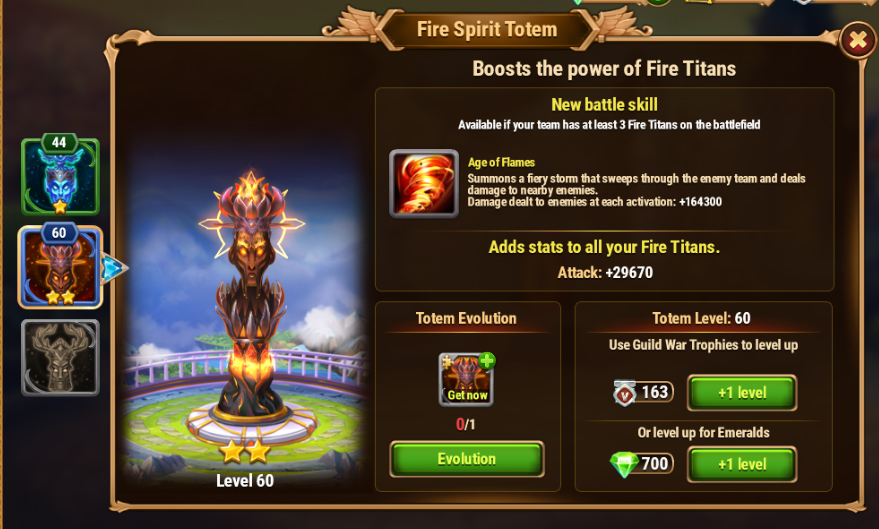Level up for 700 Emeralds

pyautogui.click(x=742, y=464)
